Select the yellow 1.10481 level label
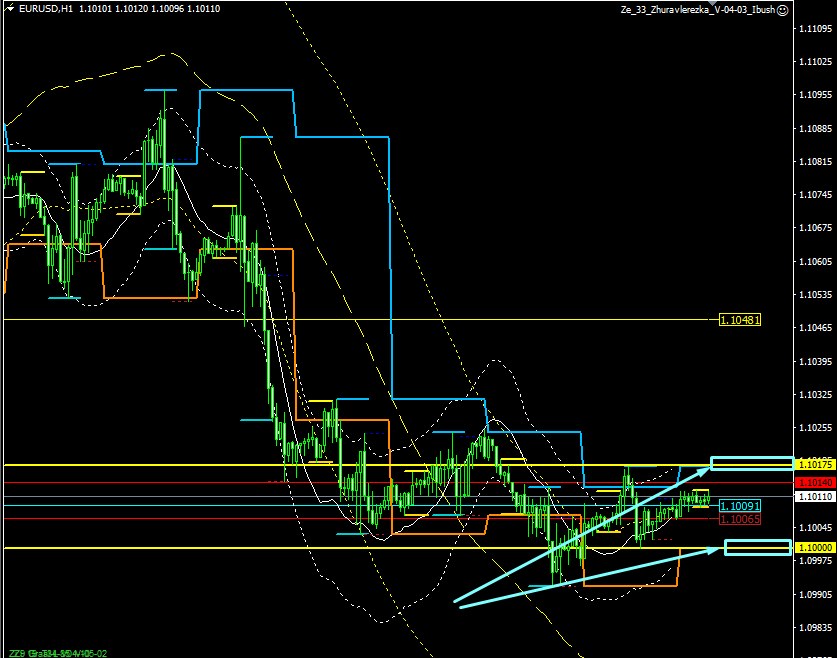837x658 pixels. tap(739, 320)
